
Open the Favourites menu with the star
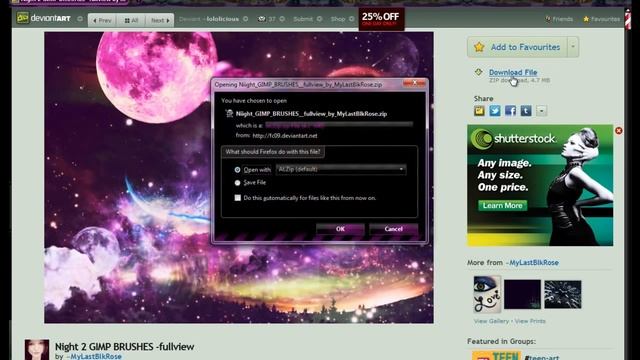pos(601,19)
